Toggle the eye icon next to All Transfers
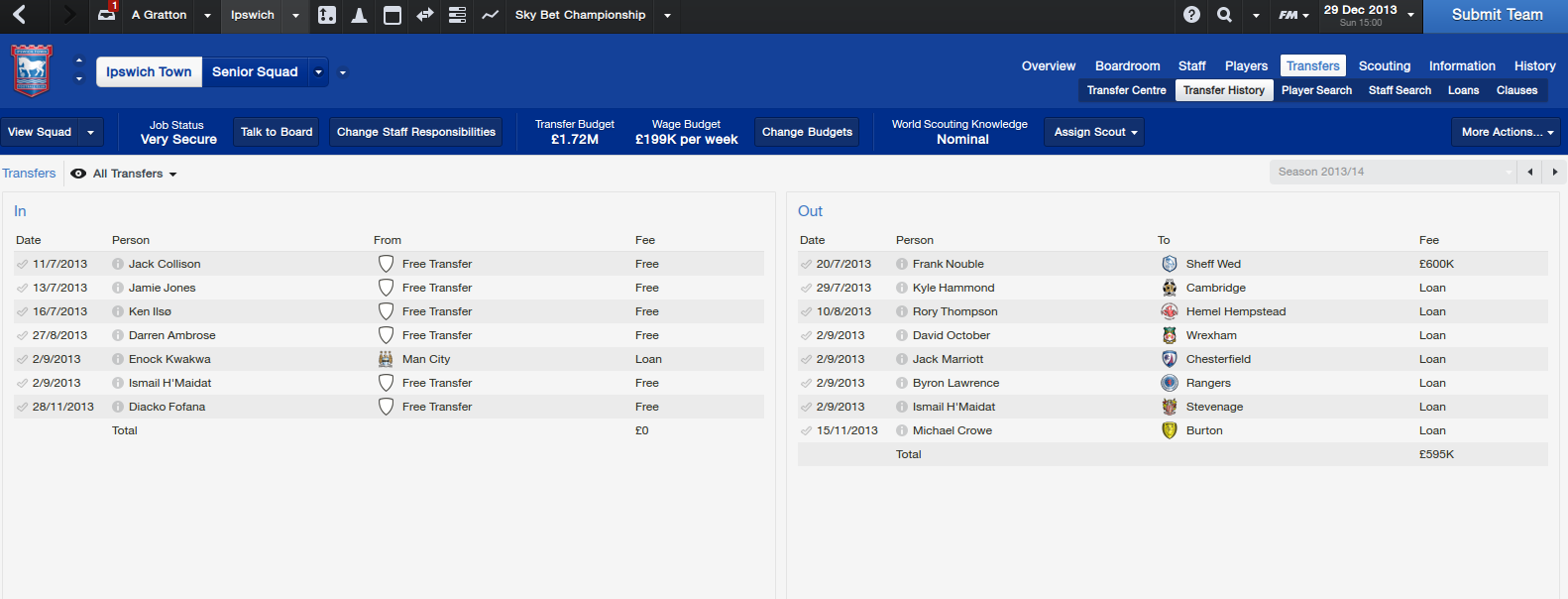Image resolution: width=1568 pixels, height=599 pixels. (78, 174)
